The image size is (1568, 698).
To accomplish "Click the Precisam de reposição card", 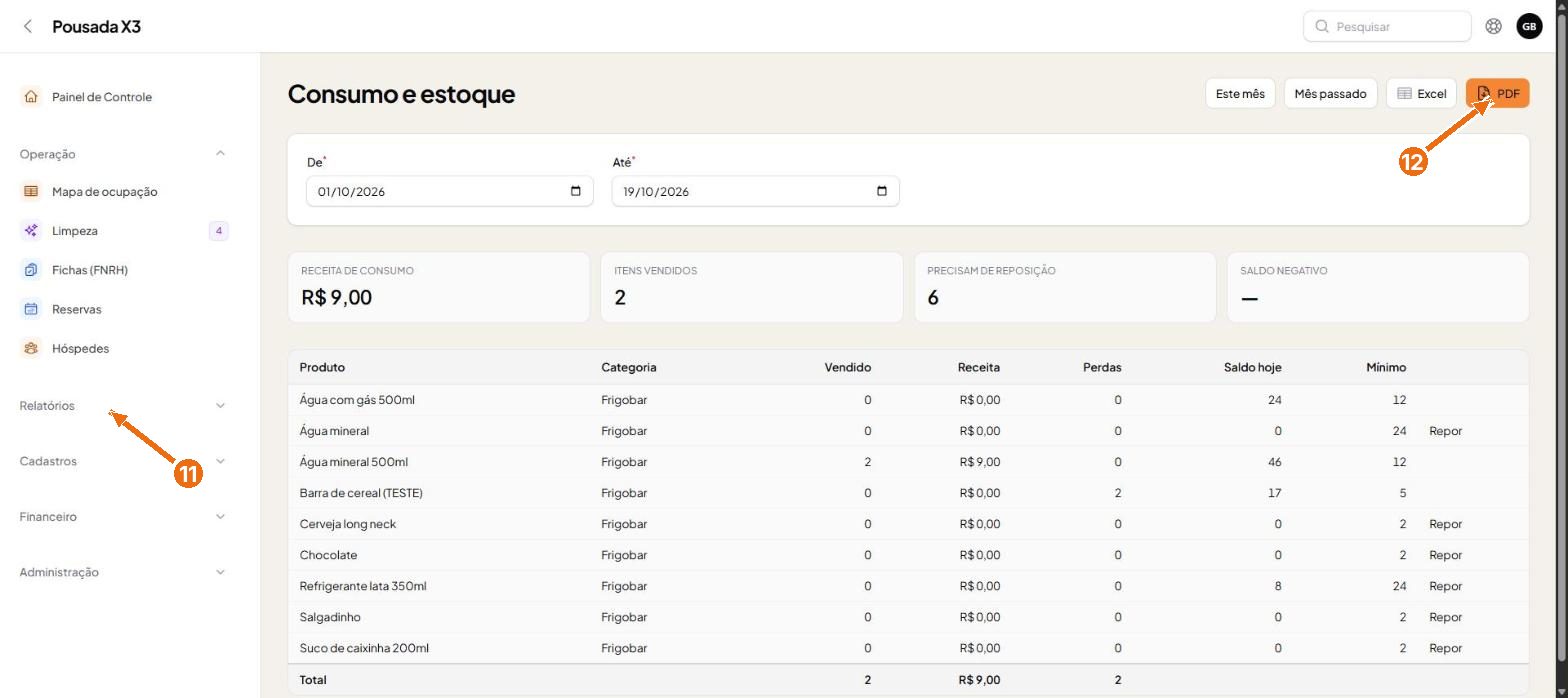I will coord(1065,287).
